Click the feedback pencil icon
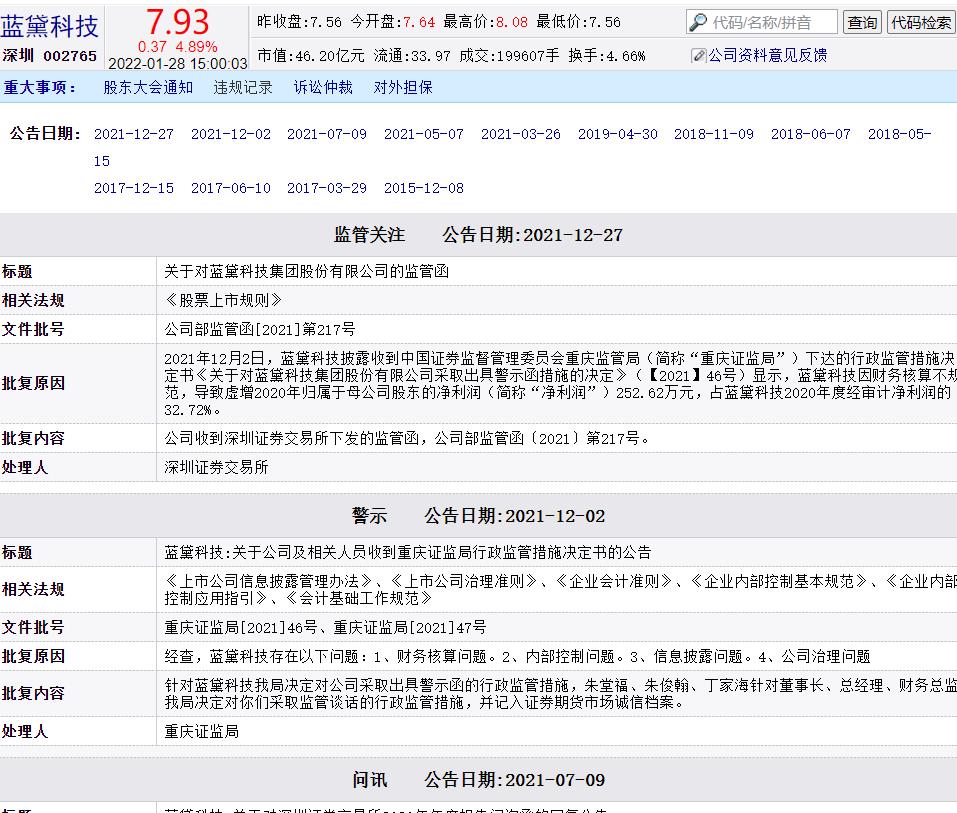Viewport: 957px width, 813px height. pos(698,56)
